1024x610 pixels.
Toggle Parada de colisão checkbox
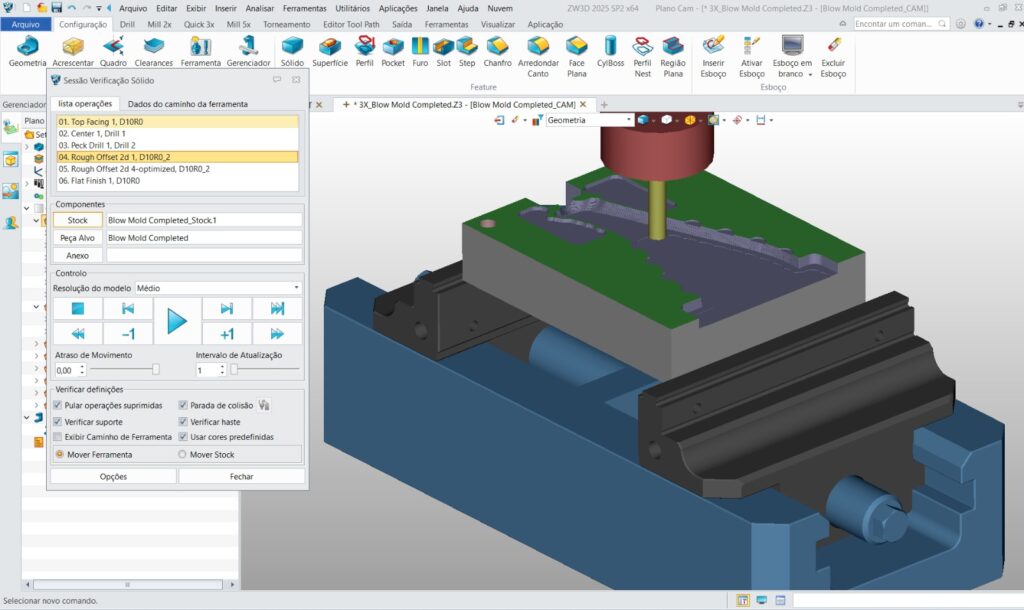click(x=183, y=405)
